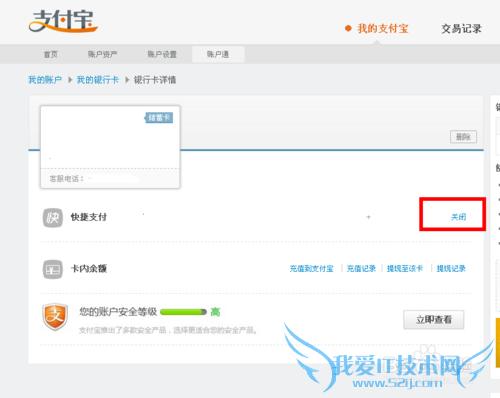Image resolution: width=500 pixels, height=398 pixels.
Task: Click 银行卡详情 breadcrumb text
Action: (x=155, y=80)
